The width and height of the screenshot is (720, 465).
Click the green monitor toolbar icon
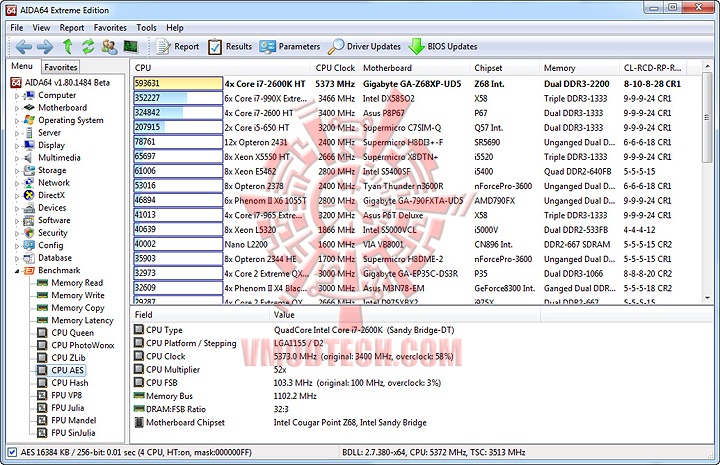[x=130, y=46]
